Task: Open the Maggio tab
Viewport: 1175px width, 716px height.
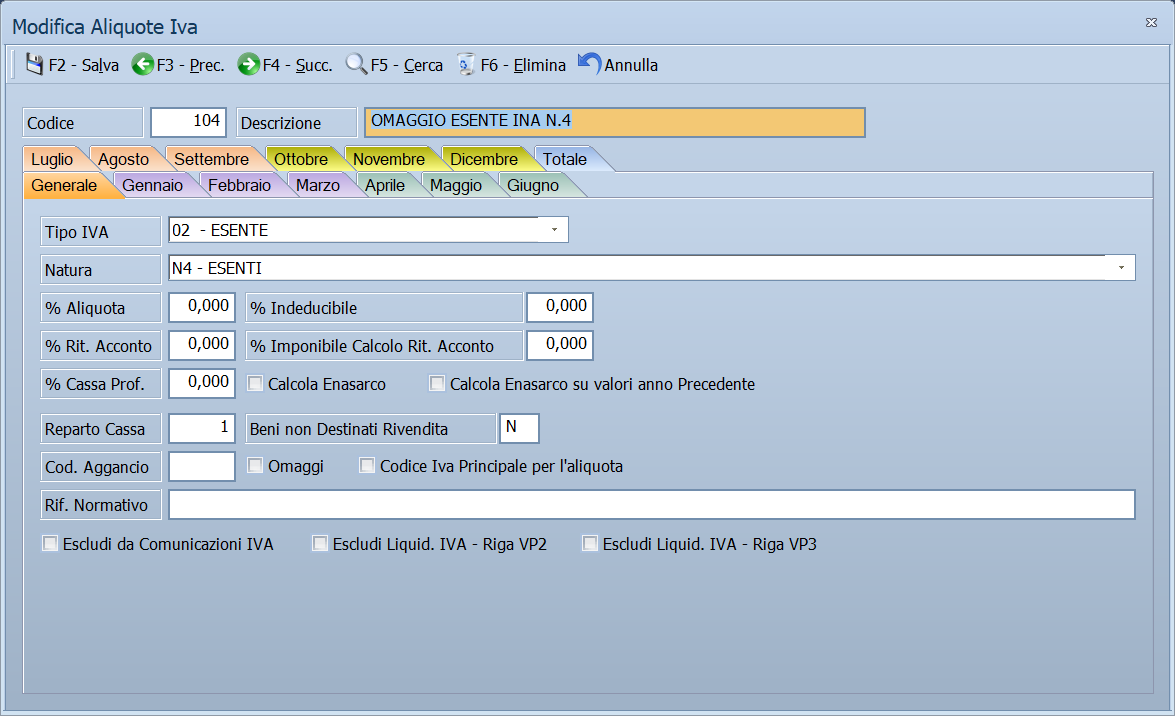Action: point(456,185)
